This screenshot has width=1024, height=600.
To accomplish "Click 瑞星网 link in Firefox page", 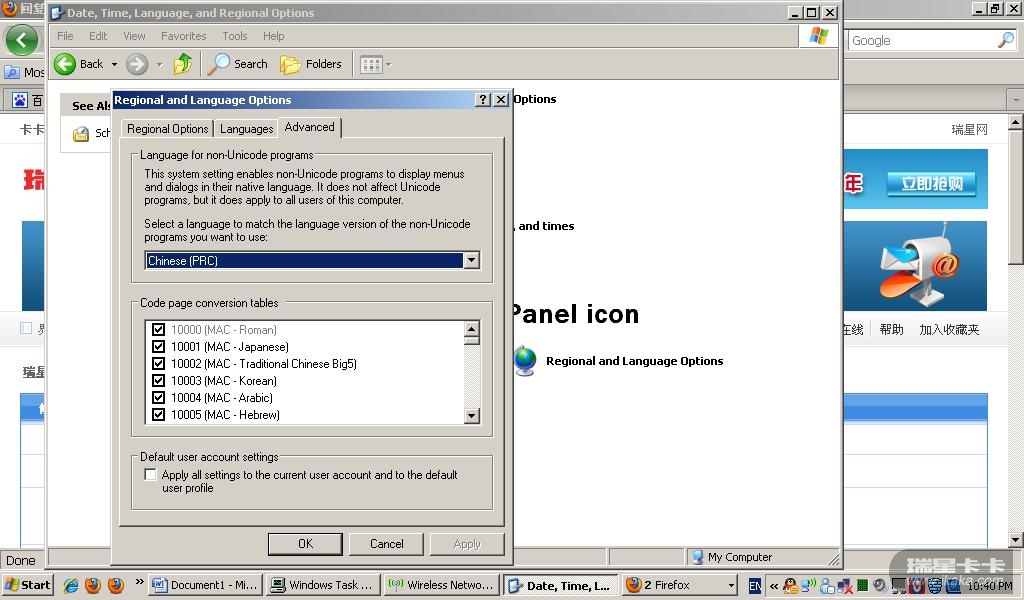I will tap(969, 129).
